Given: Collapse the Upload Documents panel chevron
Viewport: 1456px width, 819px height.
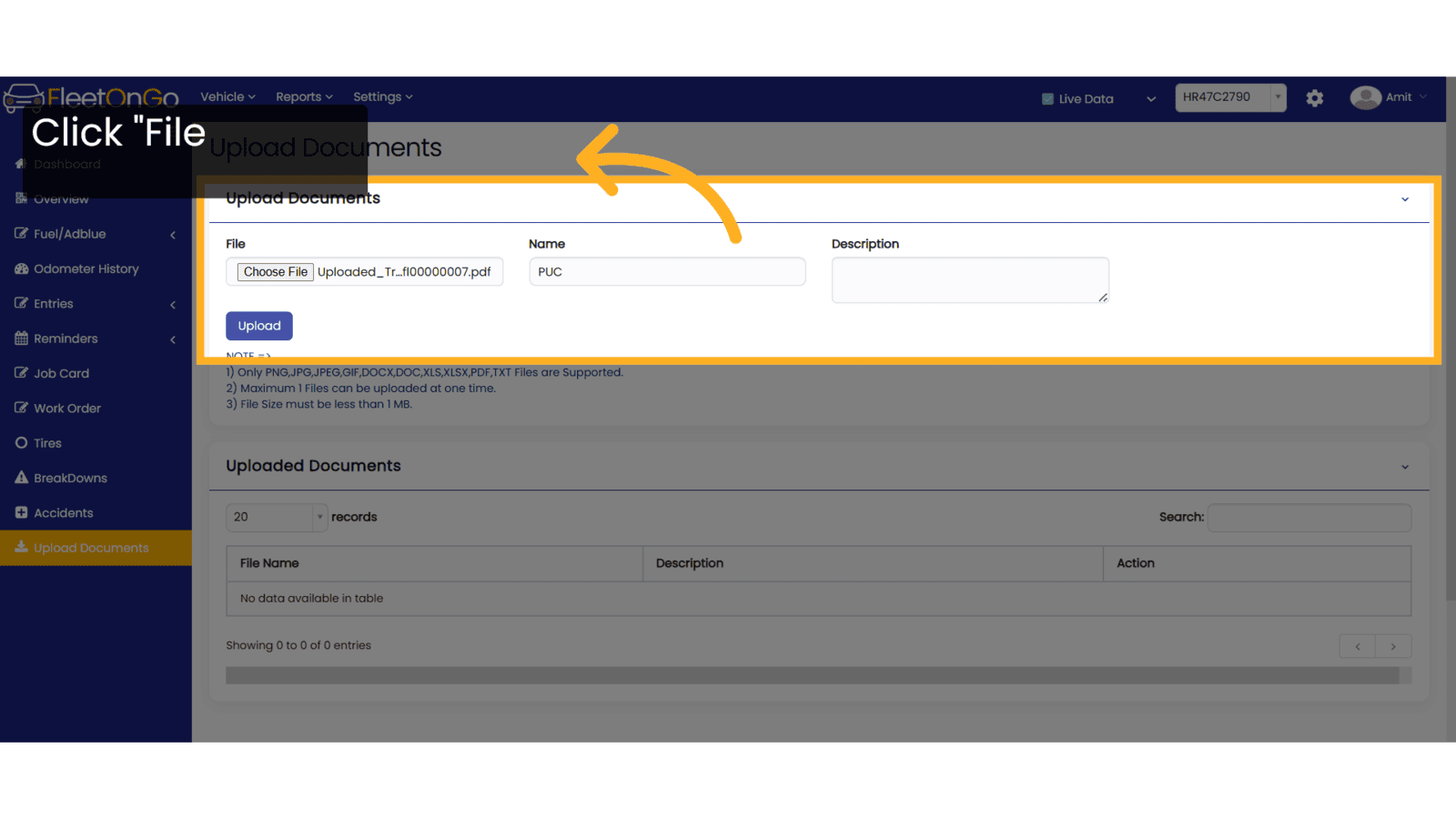Looking at the screenshot, I should click(1405, 199).
